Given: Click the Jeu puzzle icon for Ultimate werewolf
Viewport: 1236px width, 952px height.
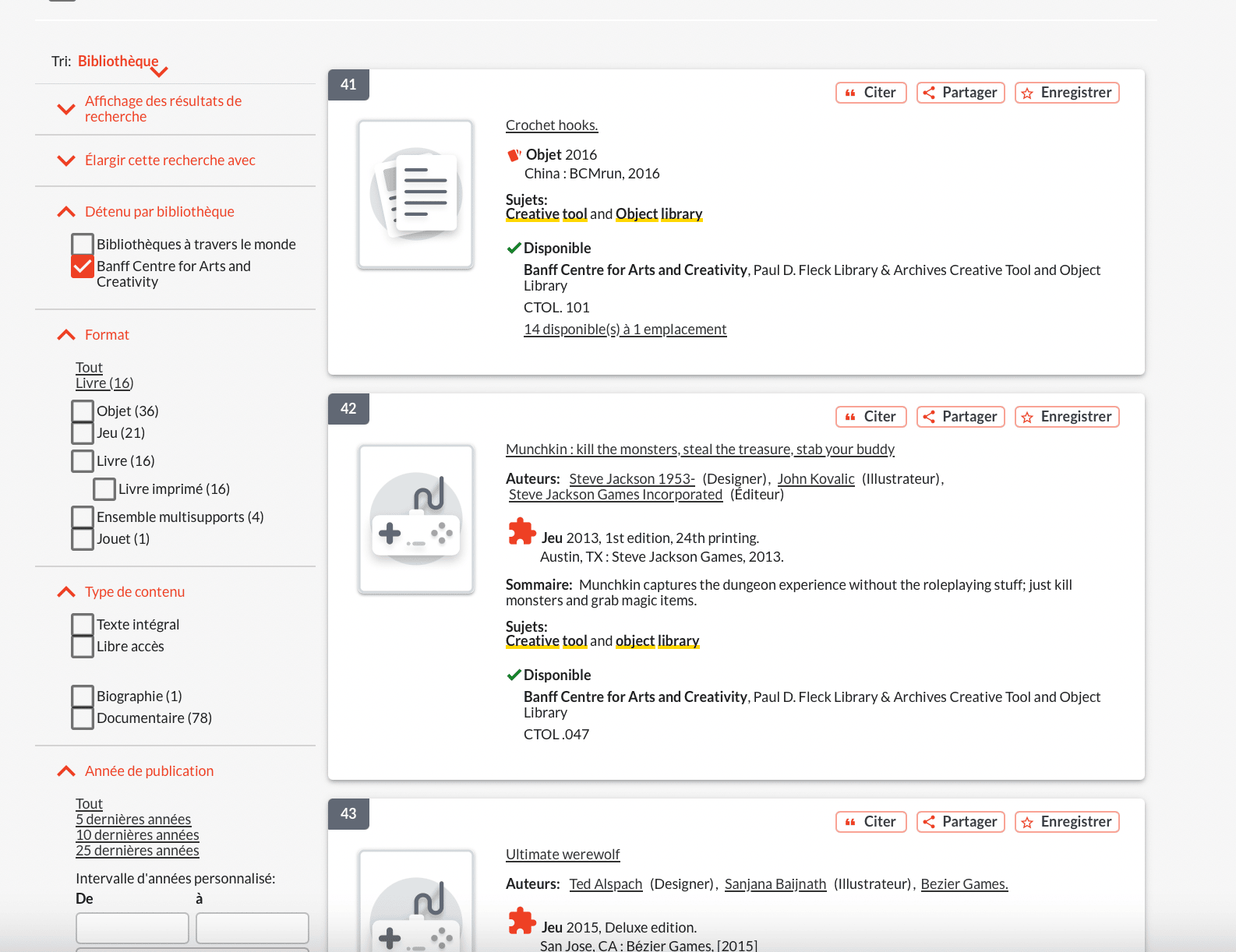Looking at the screenshot, I should tap(521, 922).
